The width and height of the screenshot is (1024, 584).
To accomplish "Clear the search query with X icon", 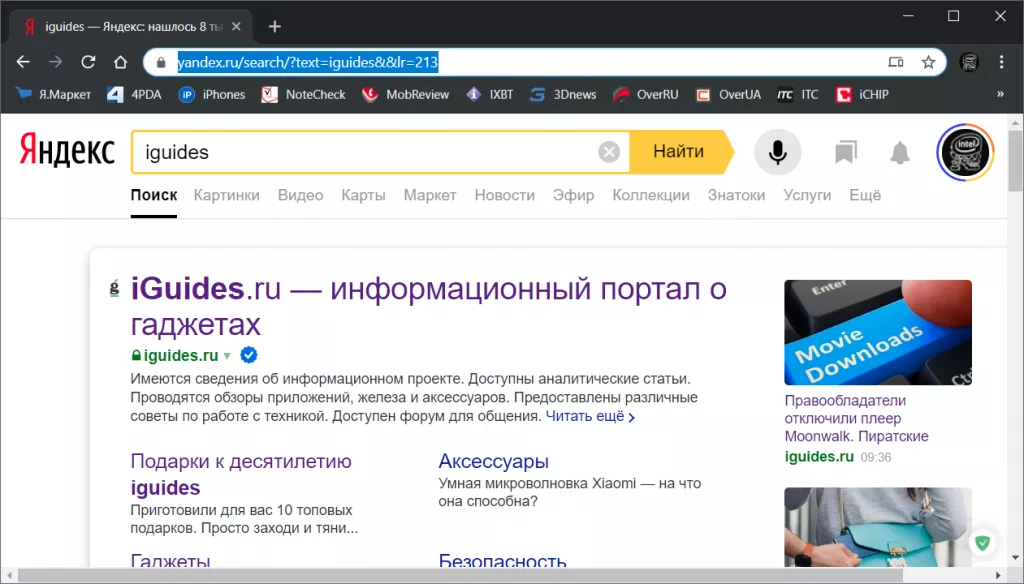I will point(609,152).
